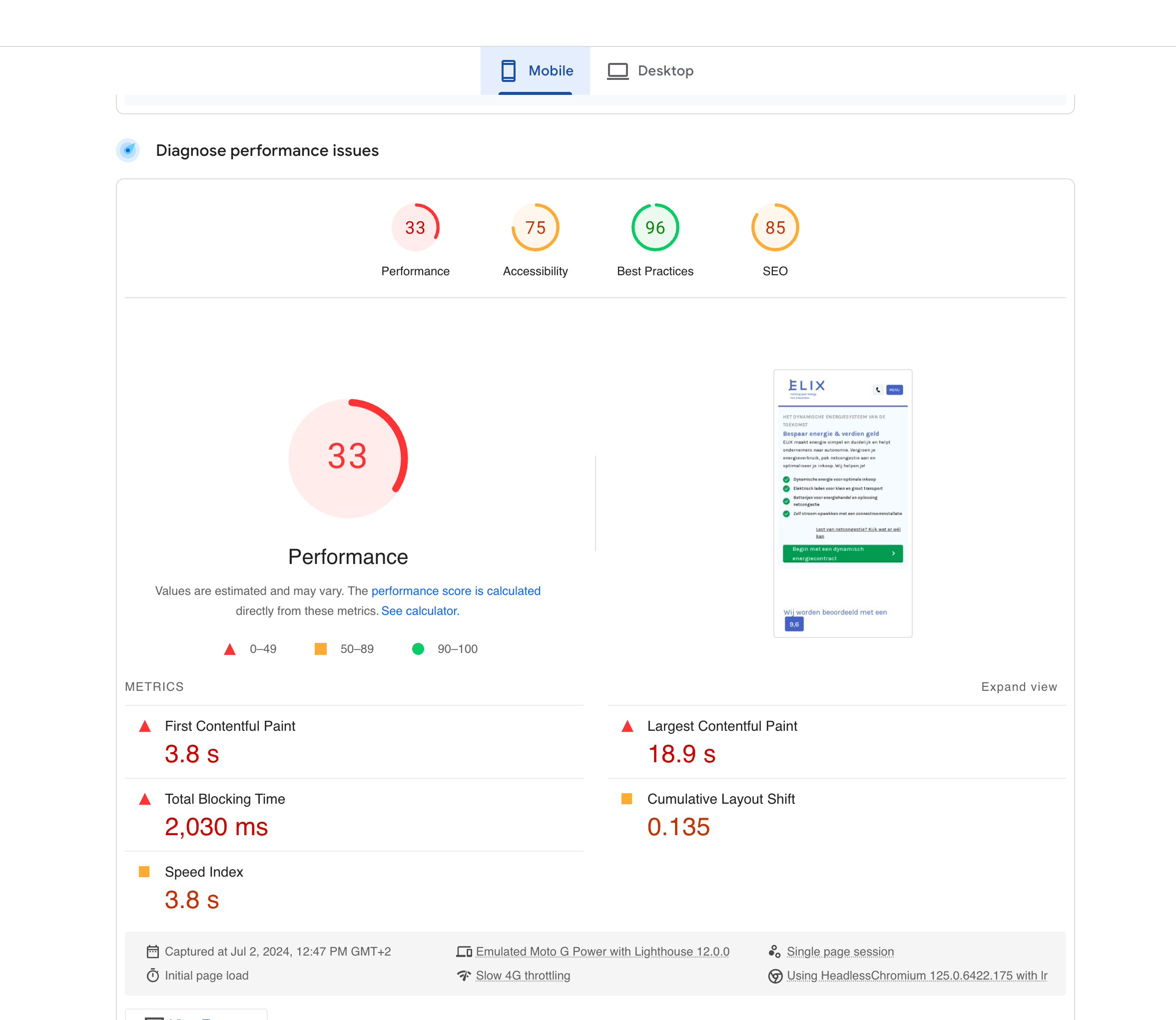
Task: Click the session icon beside Single page session
Action: click(x=774, y=951)
